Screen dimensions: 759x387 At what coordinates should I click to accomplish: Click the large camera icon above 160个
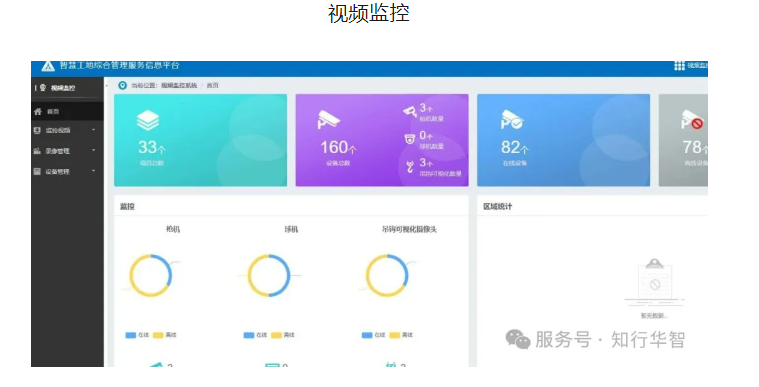(x=328, y=120)
